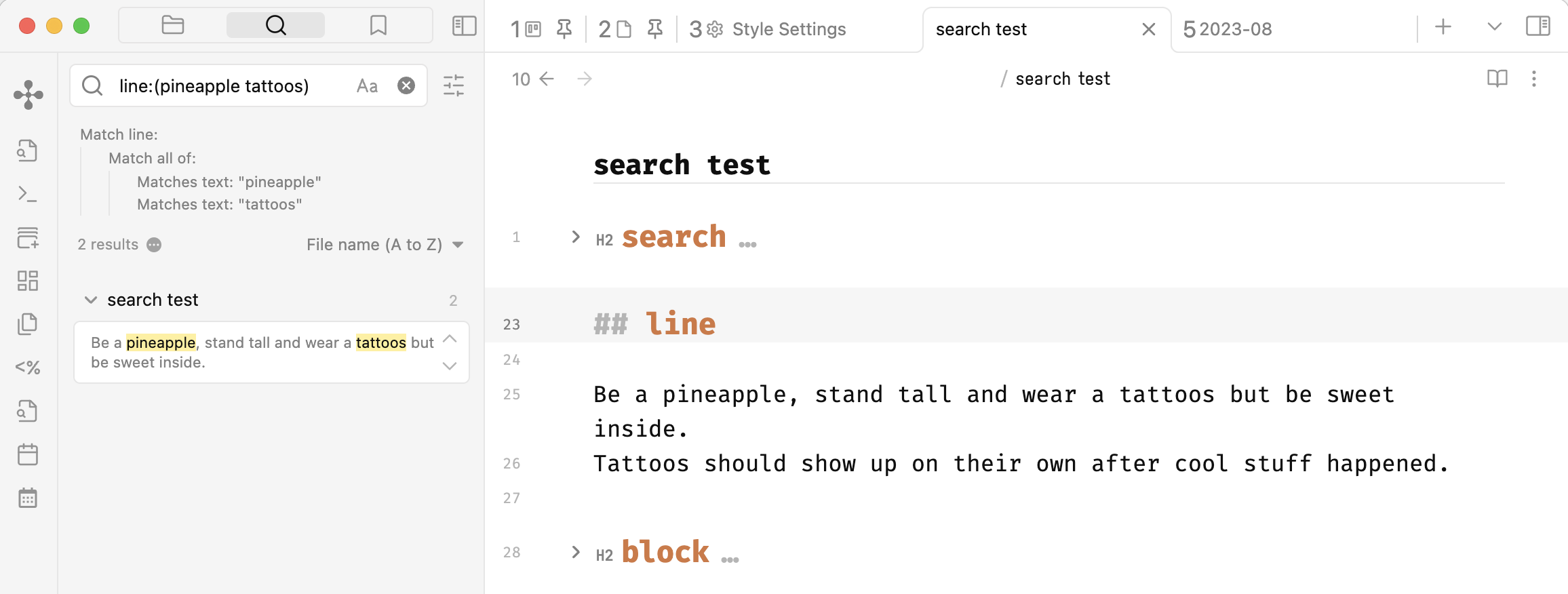Open the bookmarks tab in the sidebar
1568x594 pixels.
pos(378,26)
